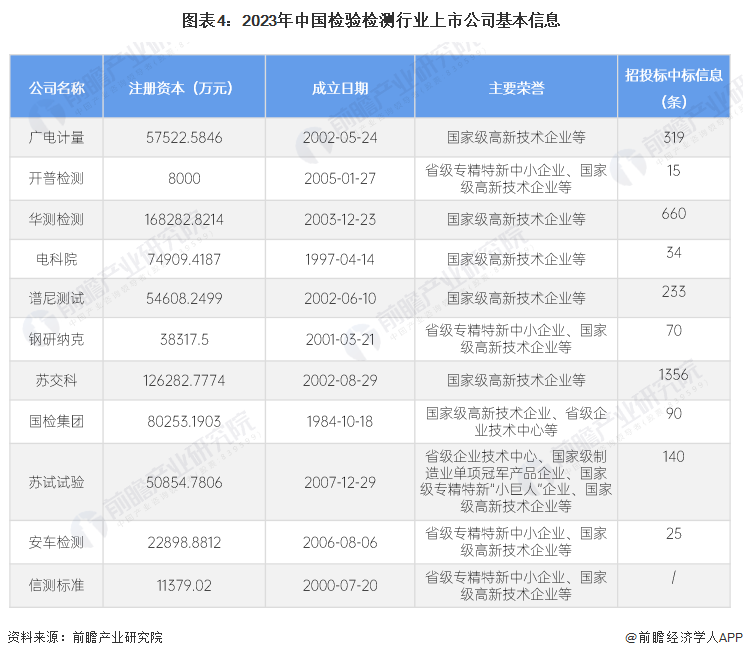Click 安车检测's honors cell text
Viewport: 743px width, 658px height.
(x=516, y=542)
